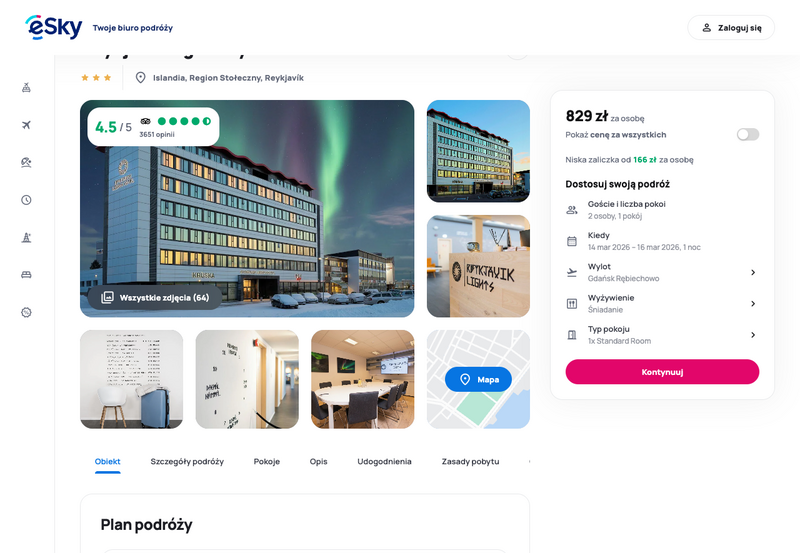Toggle Pokaż cenę za wszystkich switch
This screenshot has height=553, width=800.
point(747,135)
